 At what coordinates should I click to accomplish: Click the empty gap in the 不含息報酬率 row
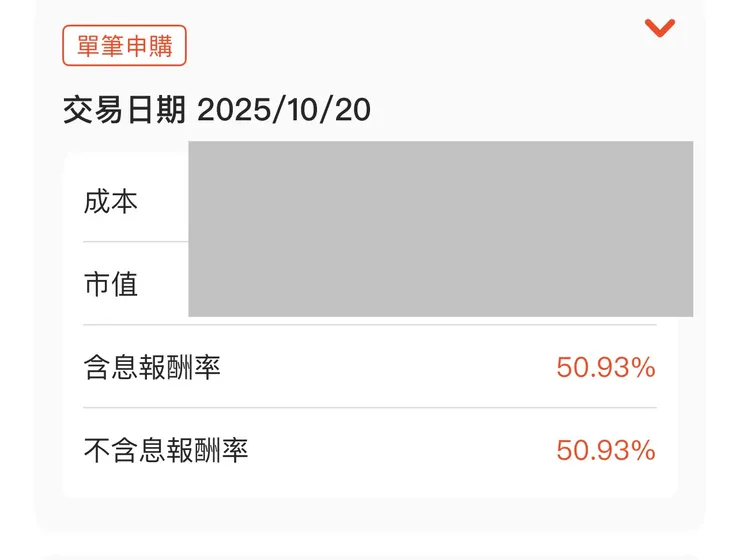point(400,450)
